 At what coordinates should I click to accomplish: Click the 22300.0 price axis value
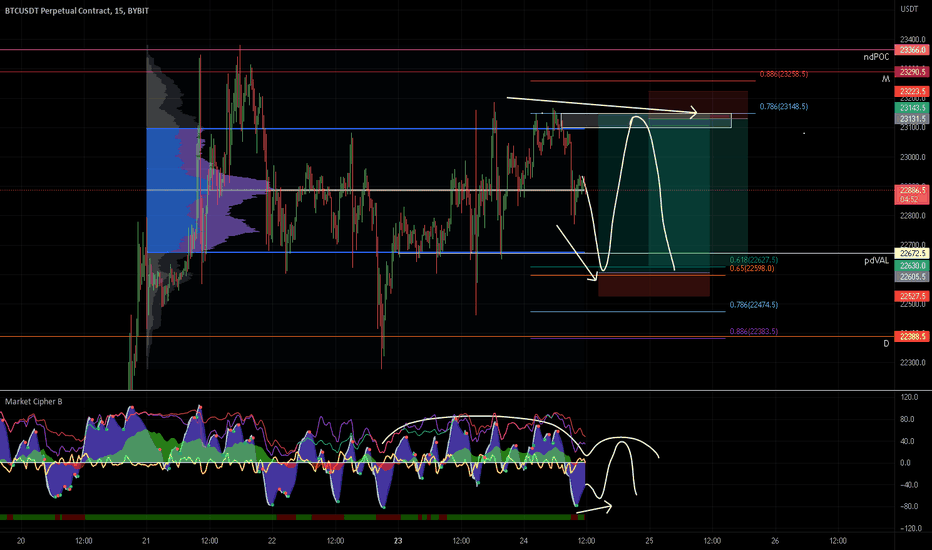912,363
